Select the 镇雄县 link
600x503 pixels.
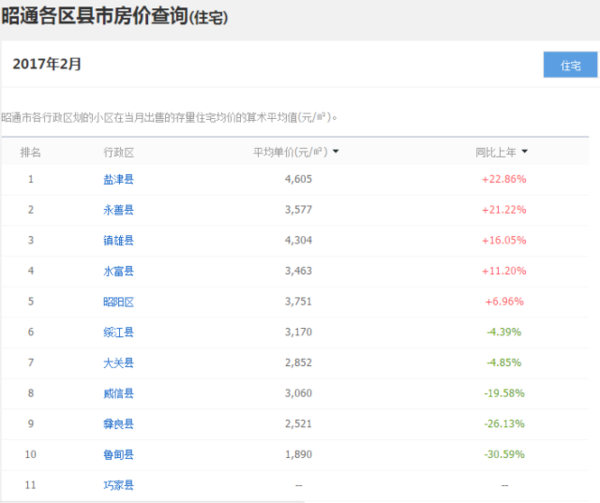pyautogui.click(x=118, y=240)
